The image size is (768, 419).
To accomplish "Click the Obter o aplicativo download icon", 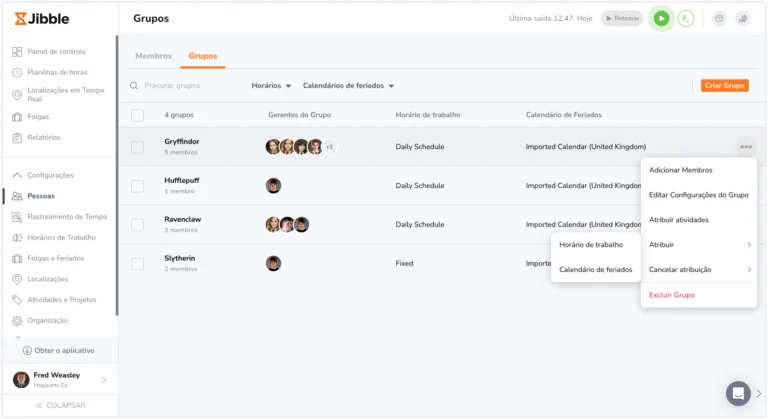I will [27, 350].
